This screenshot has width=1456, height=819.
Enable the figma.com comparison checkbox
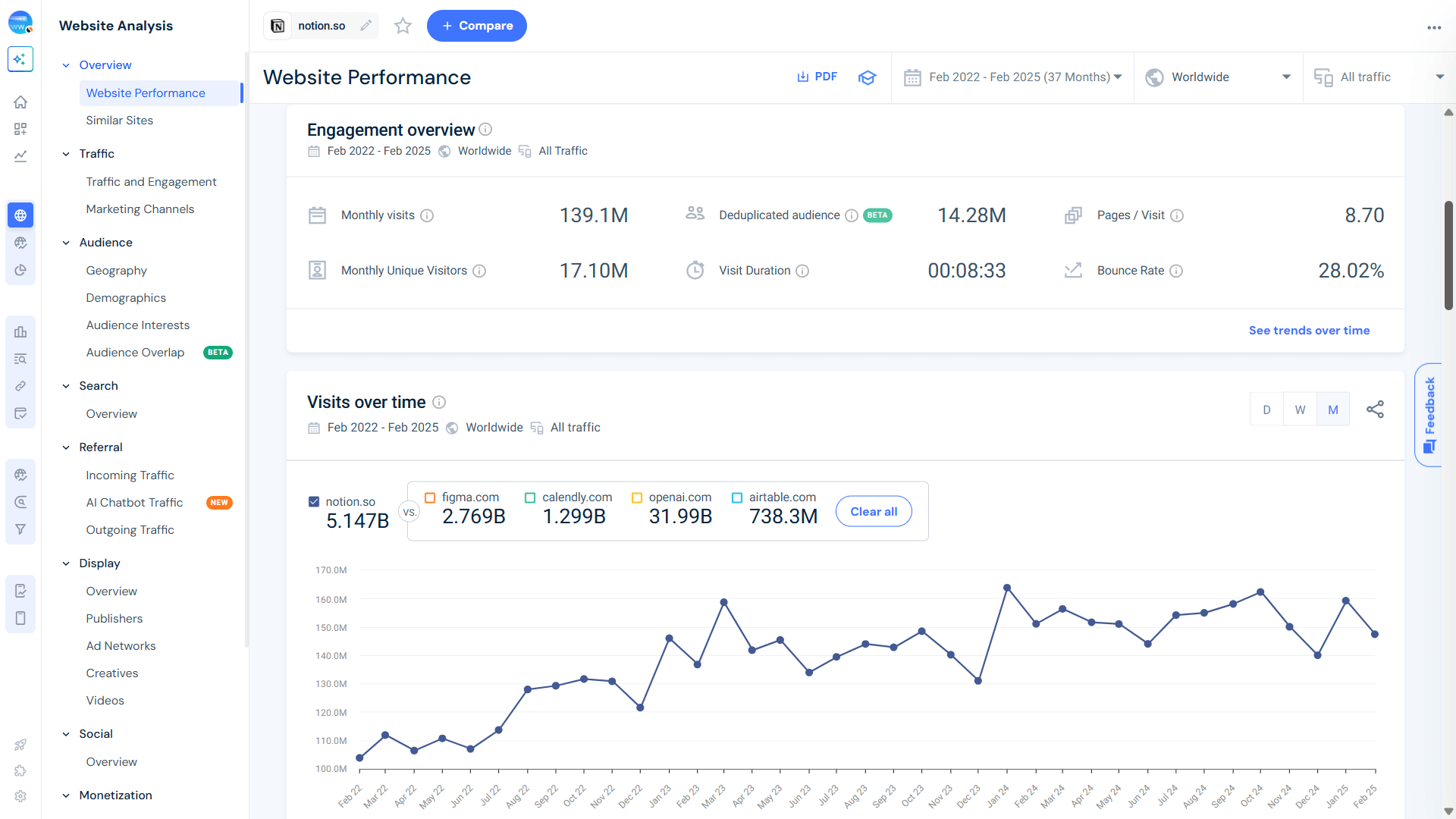click(x=431, y=497)
